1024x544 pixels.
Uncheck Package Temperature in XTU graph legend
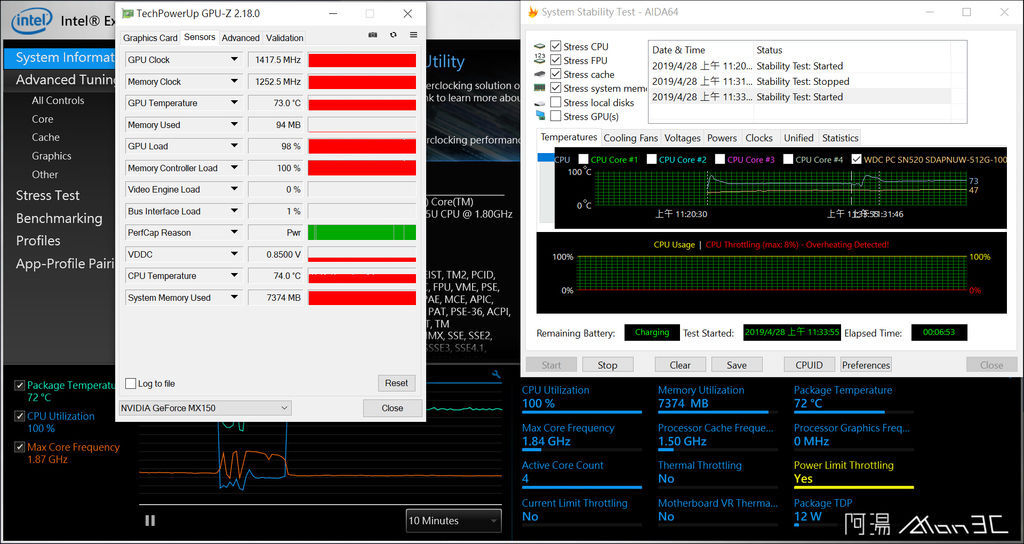coord(20,385)
